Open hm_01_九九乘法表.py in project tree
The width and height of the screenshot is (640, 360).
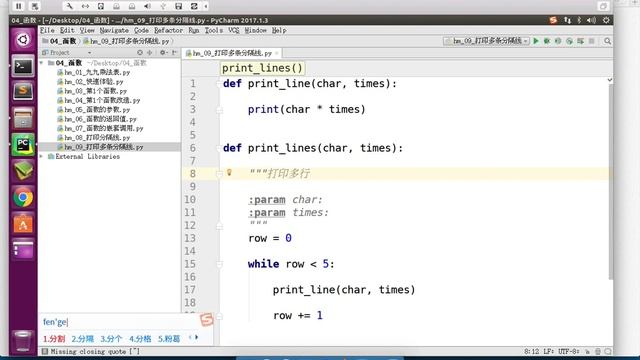93,72
